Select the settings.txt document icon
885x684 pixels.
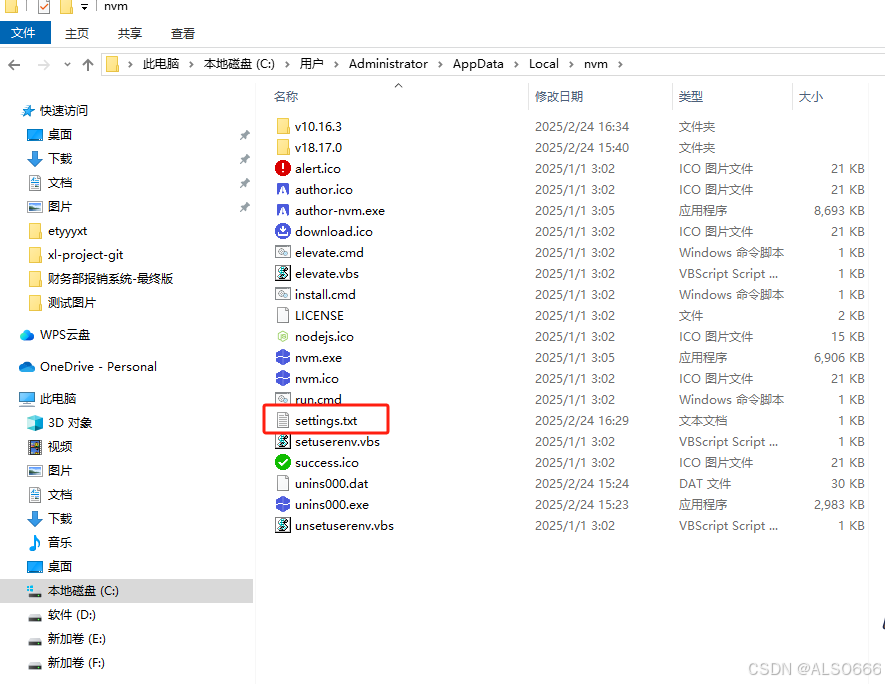(x=283, y=420)
